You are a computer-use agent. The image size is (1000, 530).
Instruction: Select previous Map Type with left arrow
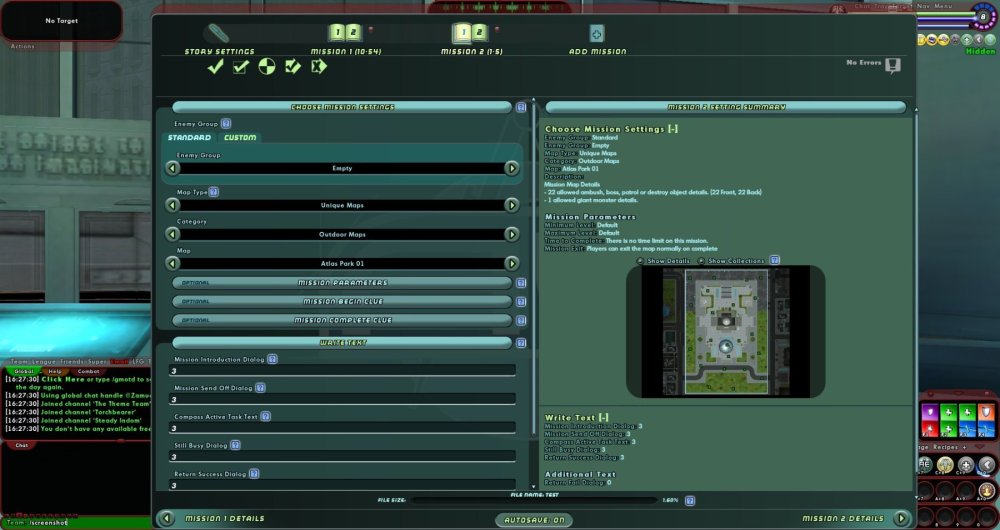pos(172,205)
